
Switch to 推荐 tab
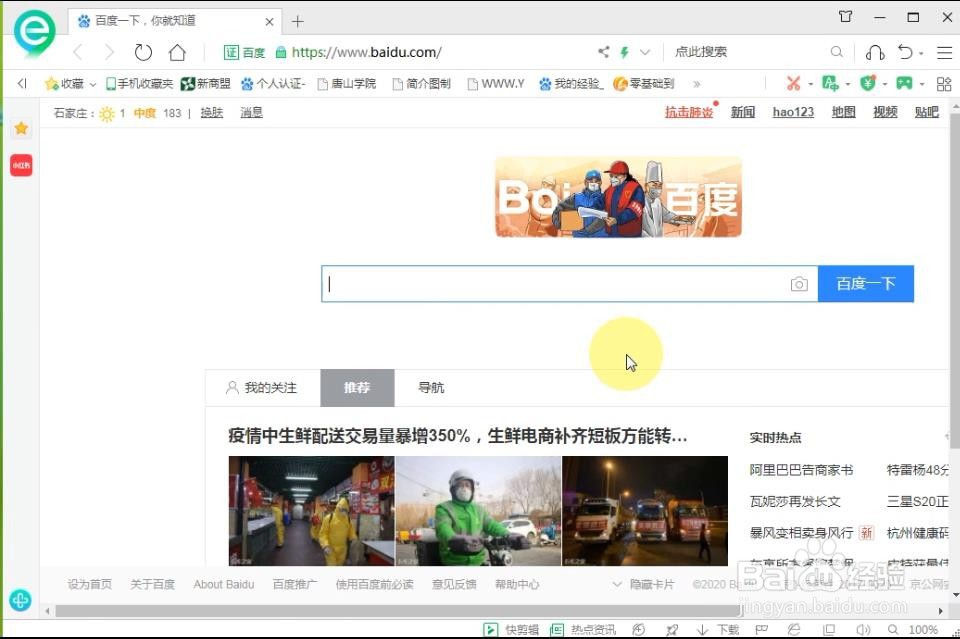358,388
